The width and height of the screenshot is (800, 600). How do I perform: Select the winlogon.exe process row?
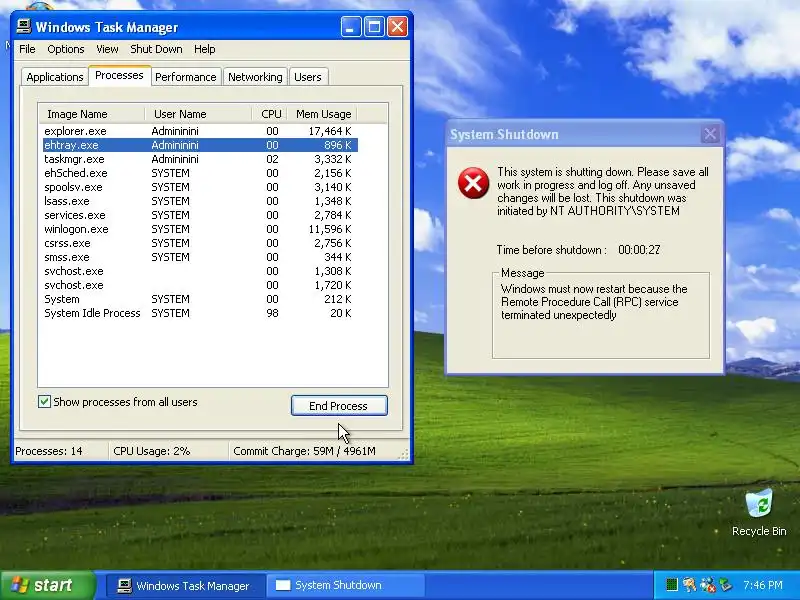pos(199,229)
